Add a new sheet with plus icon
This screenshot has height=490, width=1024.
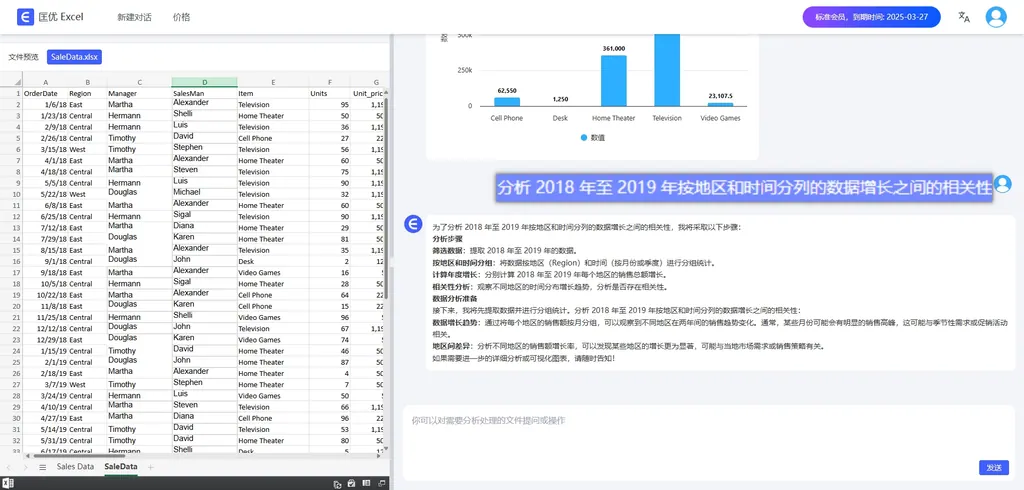click(x=151, y=467)
